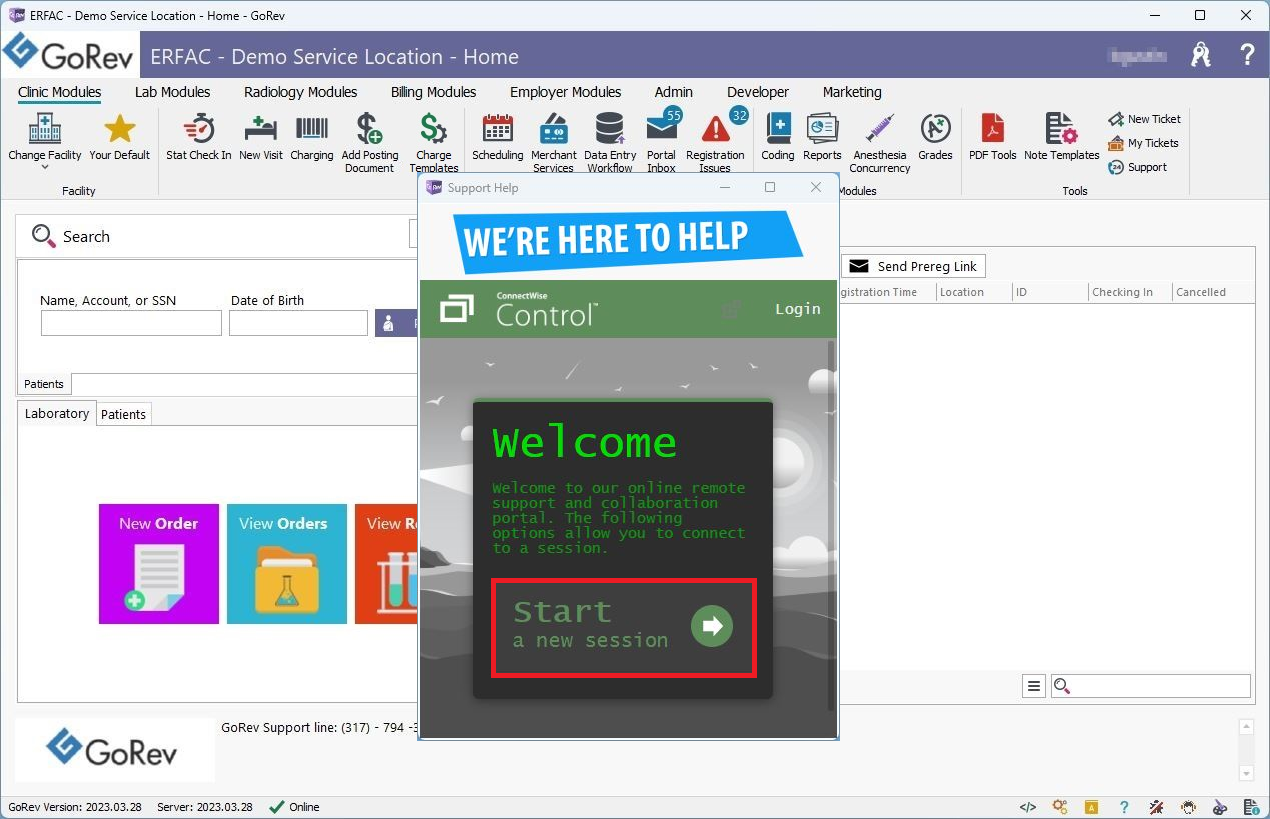Select the Marketing tab
Screen dimensions: 1270x819
tap(852, 92)
